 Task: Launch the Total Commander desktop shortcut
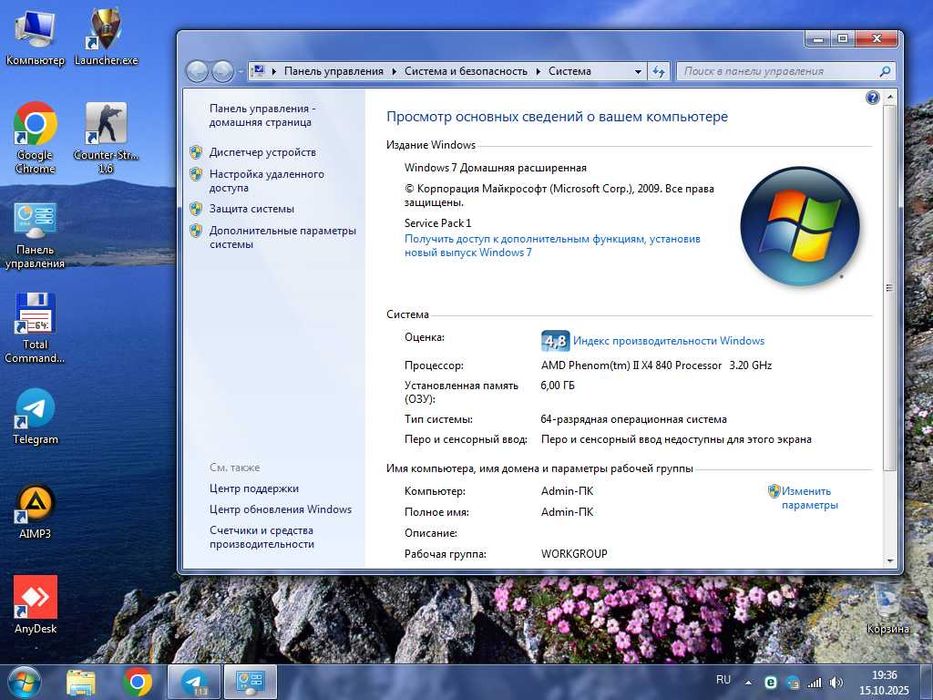click(35, 328)
